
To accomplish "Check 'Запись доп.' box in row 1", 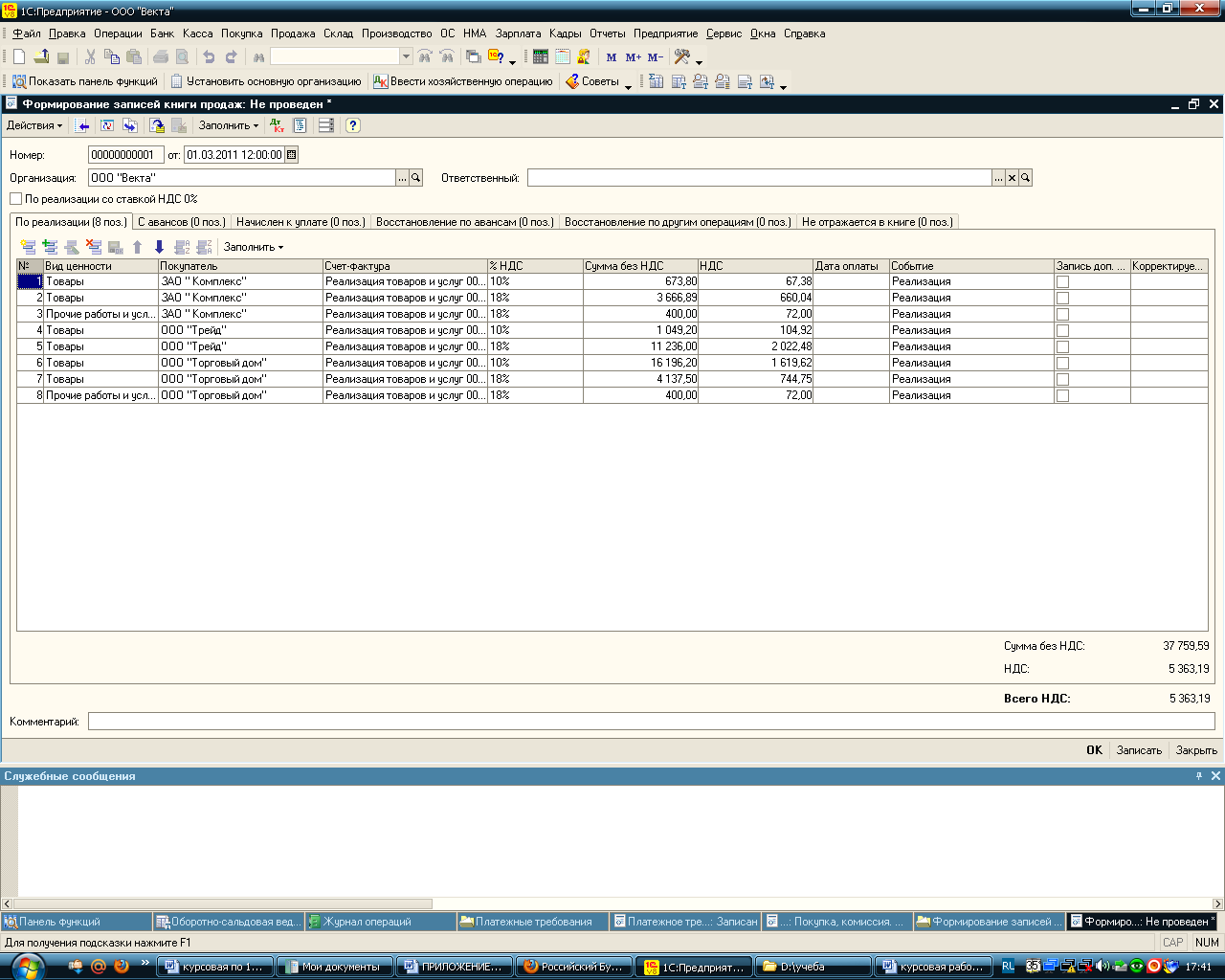I will [1062, 281].
